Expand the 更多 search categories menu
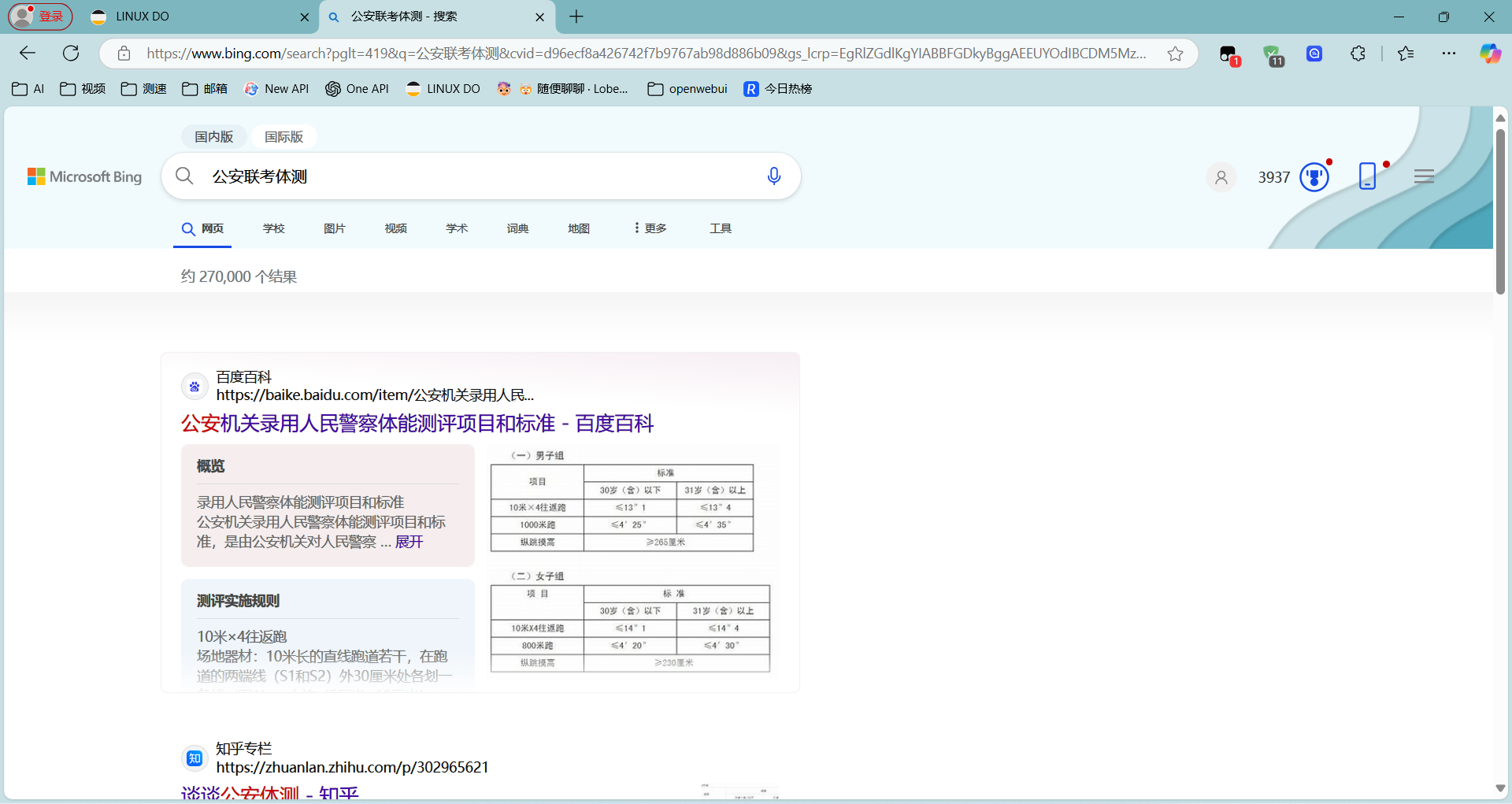 pos(650,228)
